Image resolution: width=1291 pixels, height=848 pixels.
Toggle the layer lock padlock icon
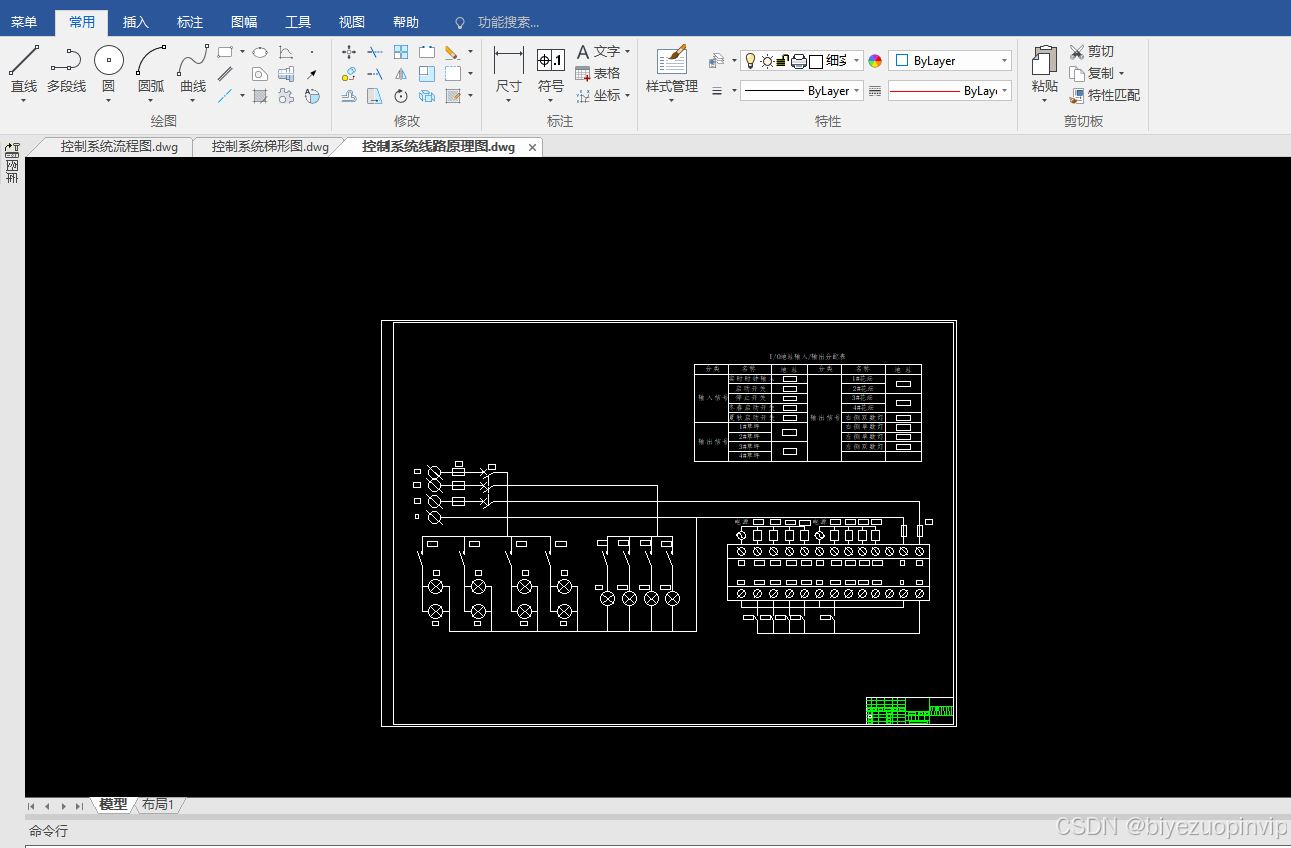tap(783, 61)
